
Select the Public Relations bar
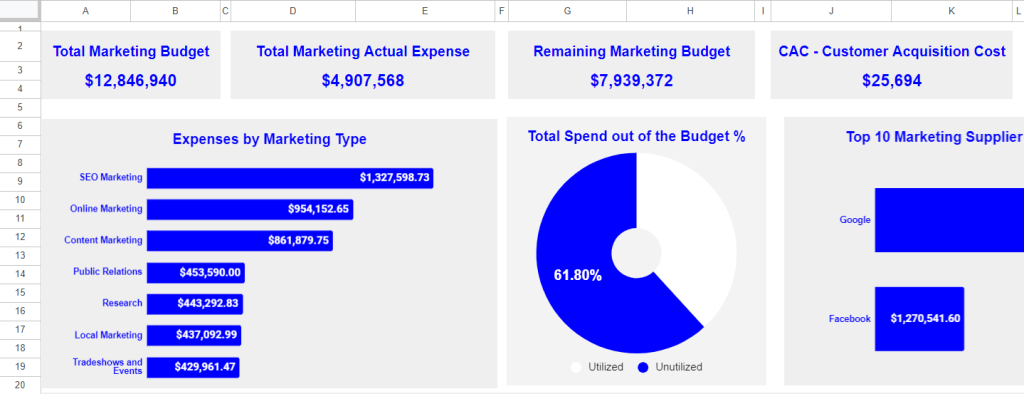(196, 272)
